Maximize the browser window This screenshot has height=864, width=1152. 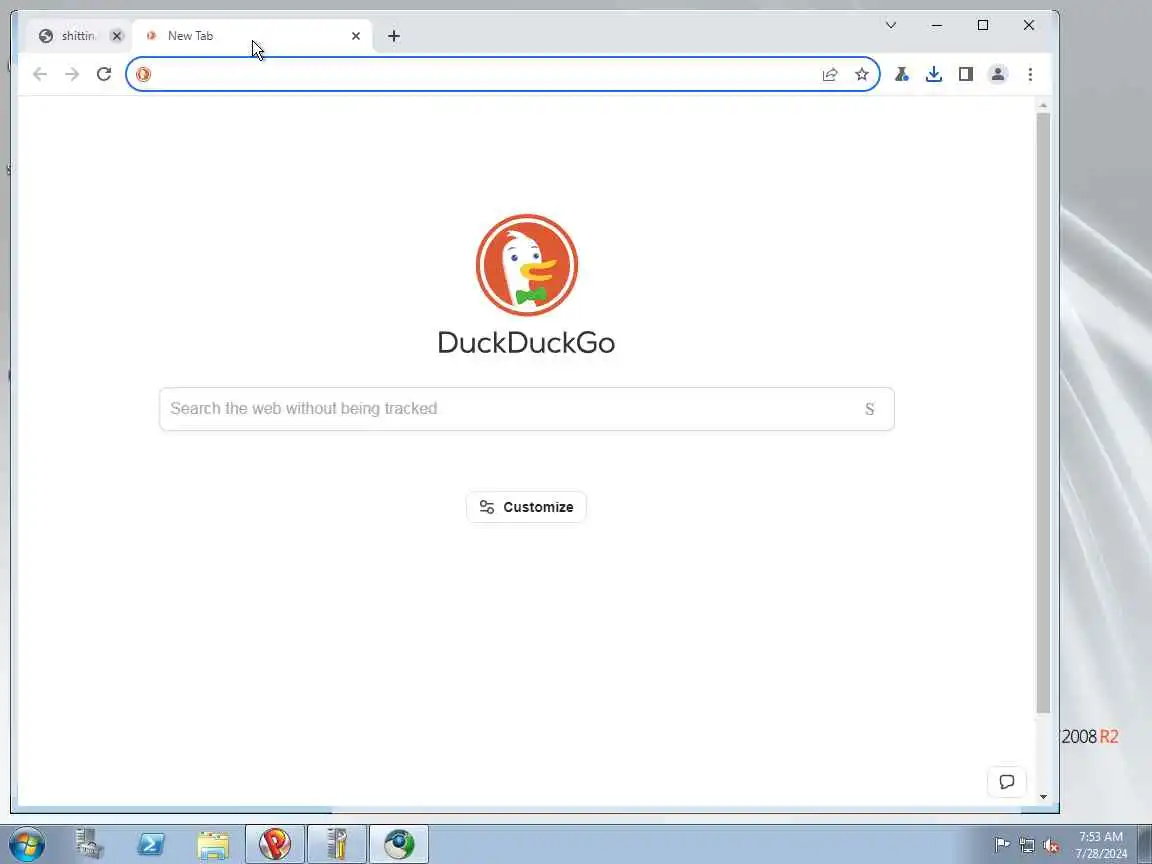(983, 25)
